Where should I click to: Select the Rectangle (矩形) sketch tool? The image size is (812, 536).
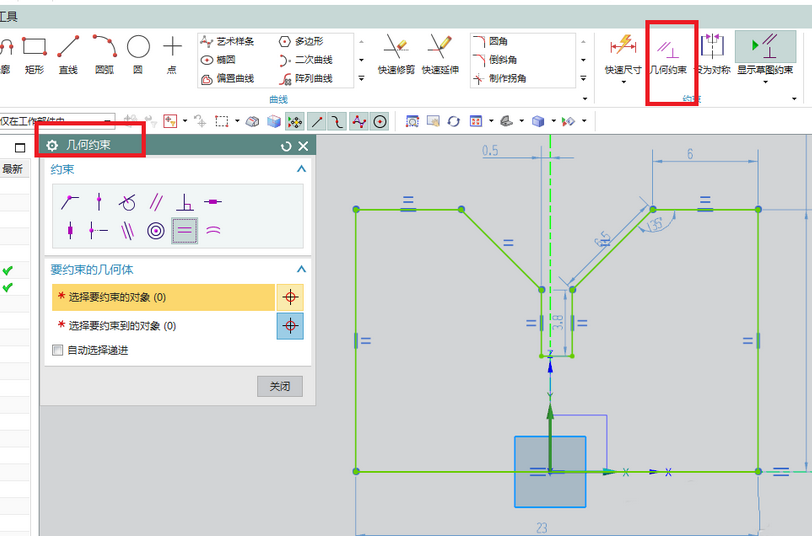35,54
